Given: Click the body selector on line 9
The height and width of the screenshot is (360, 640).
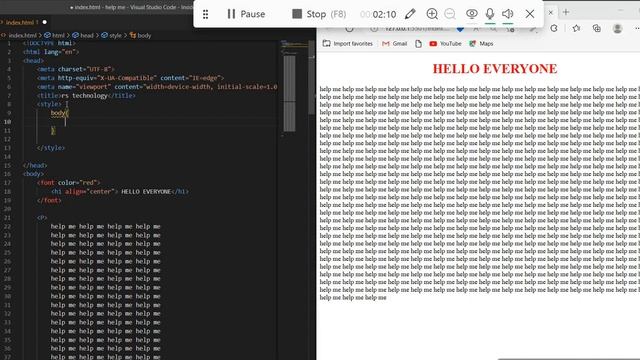Looking at the screenshot, I should click(58, 113).
